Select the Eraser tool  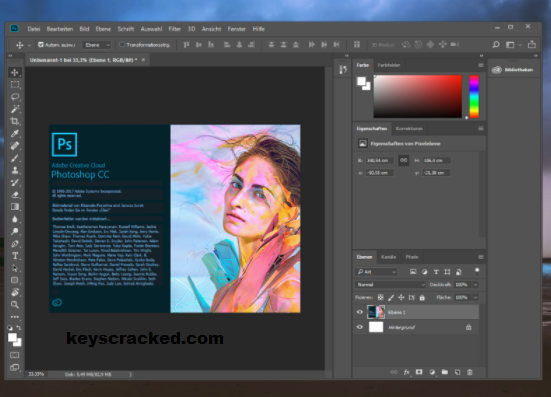[x=15, y=195]
